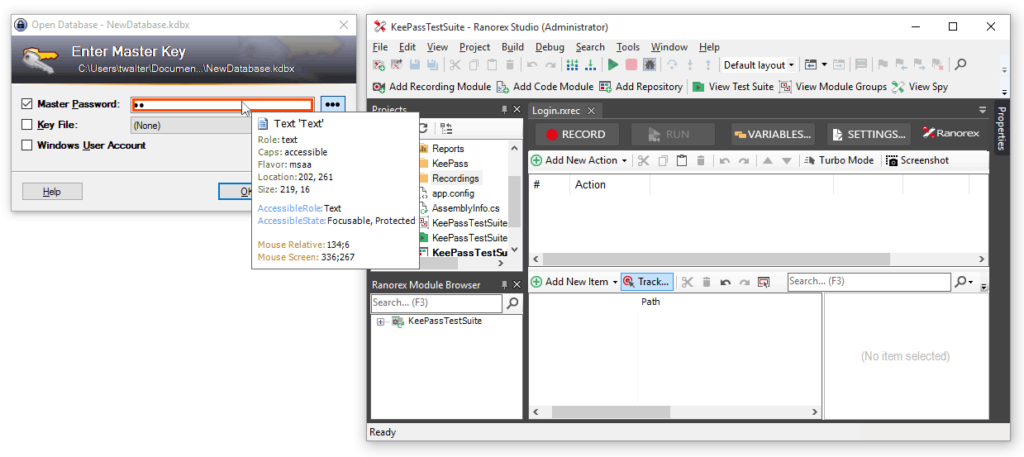Click the highlight element icon in repository toolbar
This screenshot has height=457, width=1024.
[x=763, y=282]
